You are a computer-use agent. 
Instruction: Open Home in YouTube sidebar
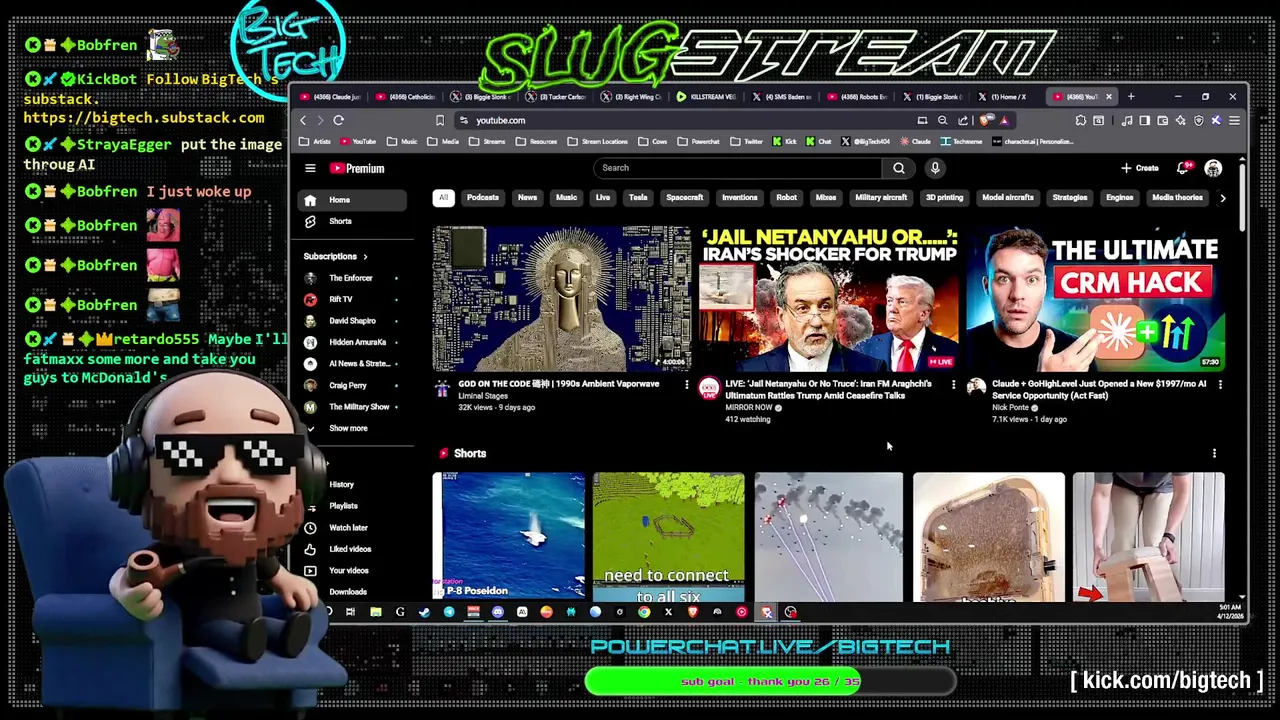pos(352,200)
